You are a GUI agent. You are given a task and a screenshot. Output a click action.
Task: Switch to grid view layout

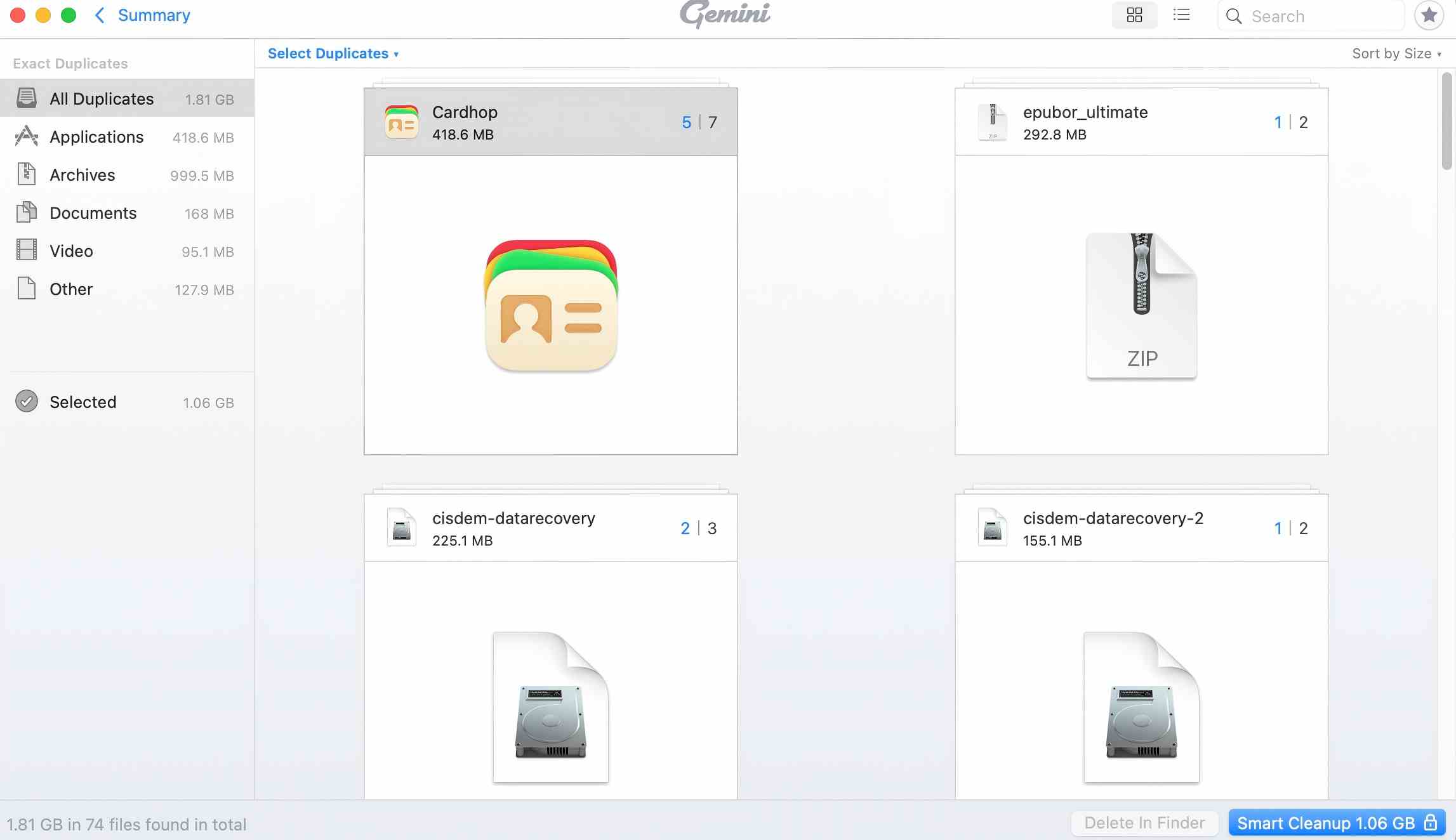coord(1134,15)
